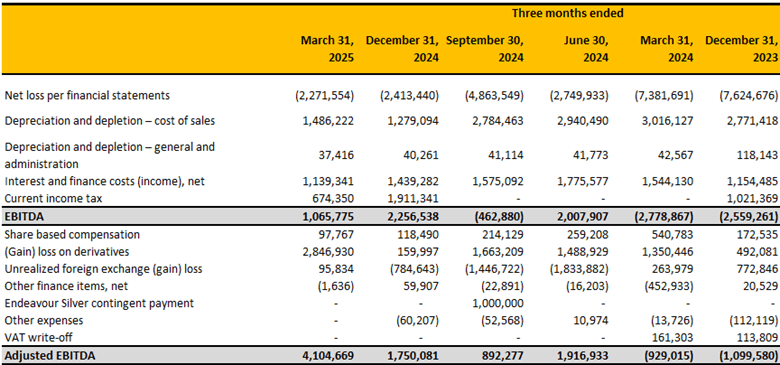Viewport: 780px width, 365px height.
Task: Select the Interest and finance costs label
Action: (104, 182)
